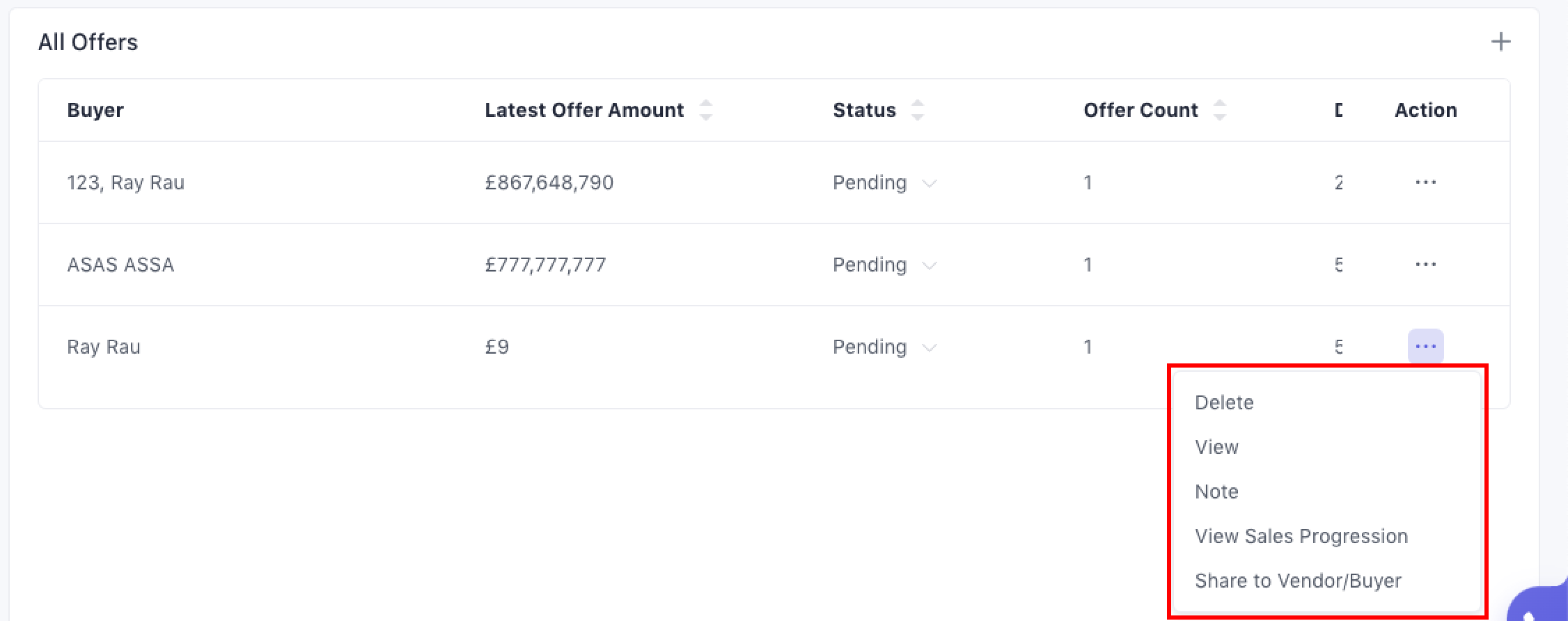The image size is (1568, 621).
Task: Expand Pending status for 123, Ray Rau
Action: (x=929, y=183)
